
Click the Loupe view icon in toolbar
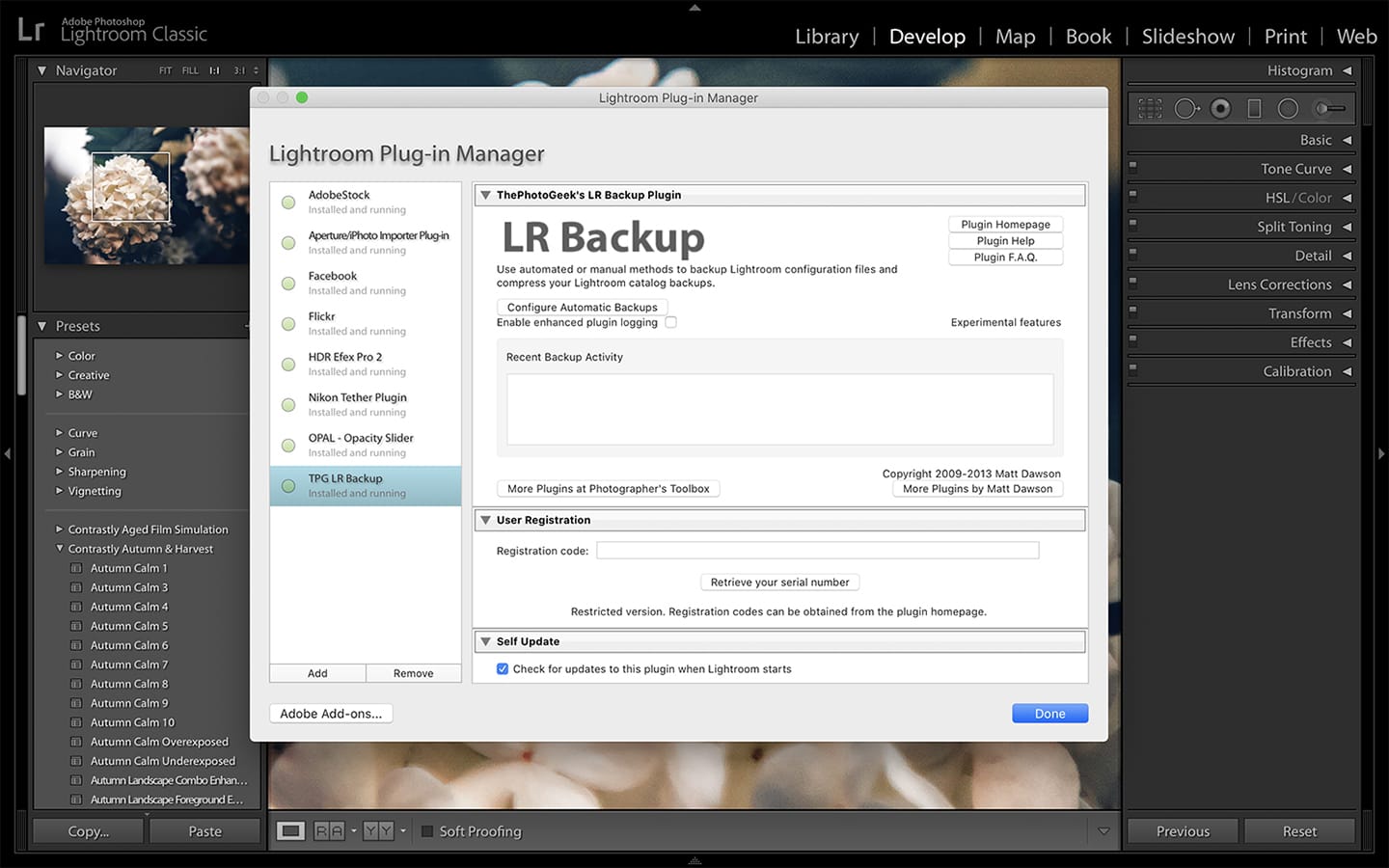tap(290, 830)
